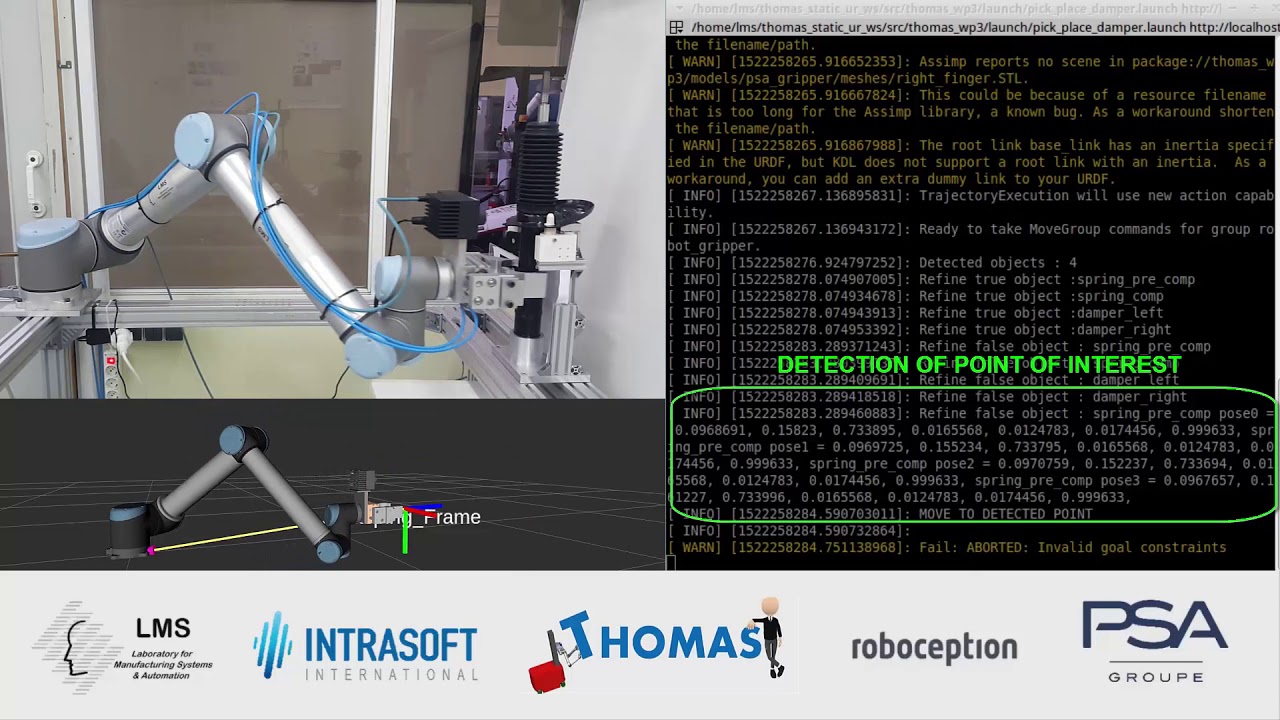Click 'Refine true object :spring_comp' line
Screen dimensions: 1280x720
[x=915, y=296]
